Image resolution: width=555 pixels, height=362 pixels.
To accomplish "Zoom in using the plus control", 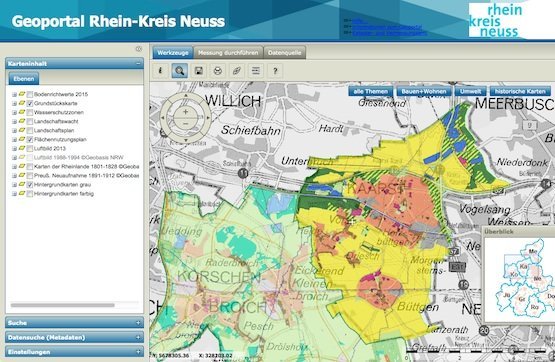I will (185, 112).
